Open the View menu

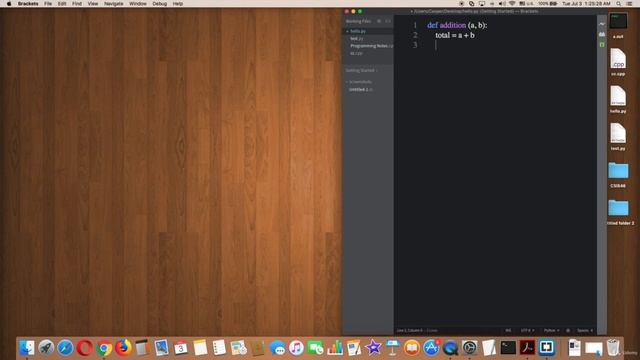coord(93,4)
